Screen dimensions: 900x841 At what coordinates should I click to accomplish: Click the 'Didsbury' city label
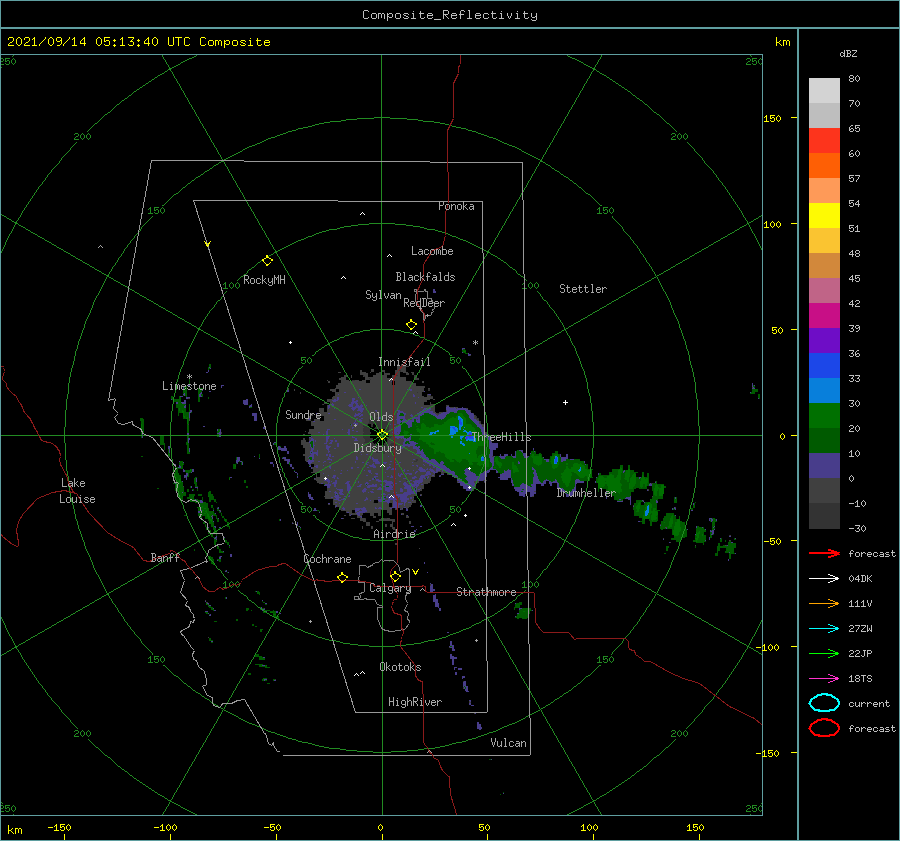[377, 448]
